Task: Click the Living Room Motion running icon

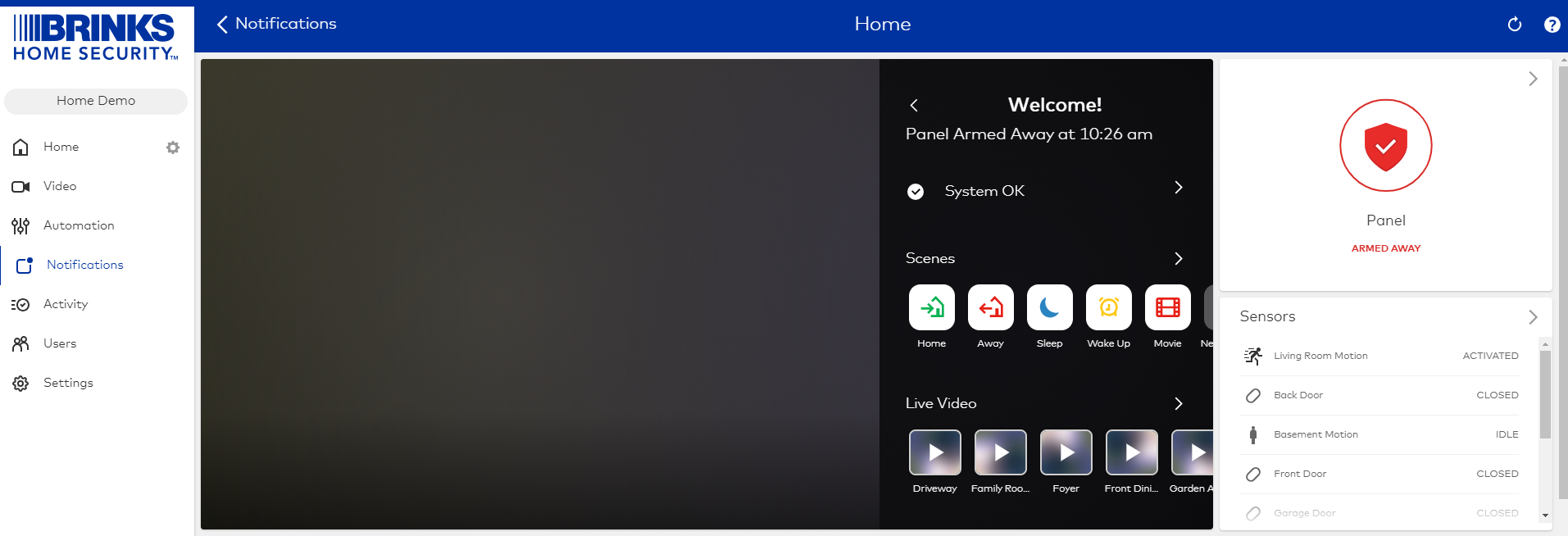Action: click(x=1253, y=357)
